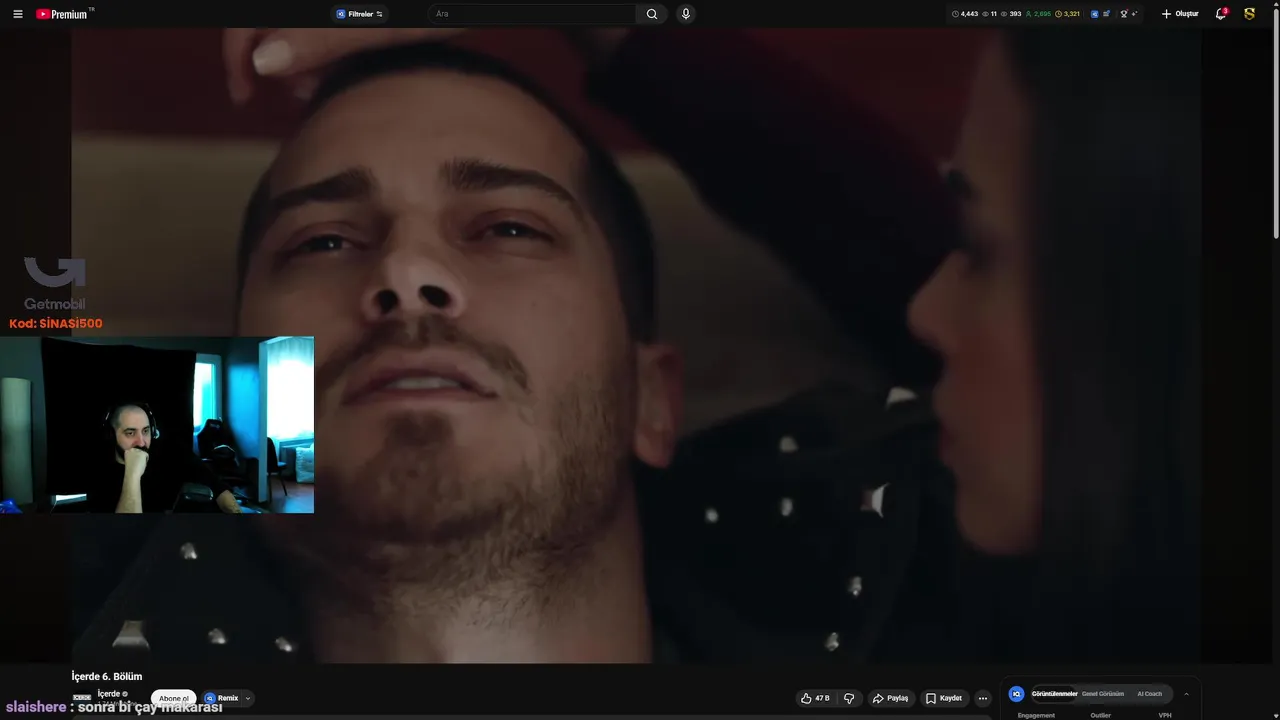The image size is (1280, 720).
Task: Open the three-dot more actions menu
Action: click(983, 698)
